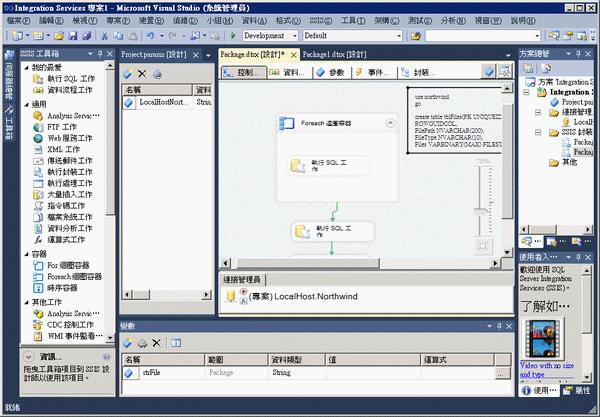Open the 檔案 menu
This screenshot has width=600, height=417.
tap(18, 21)
